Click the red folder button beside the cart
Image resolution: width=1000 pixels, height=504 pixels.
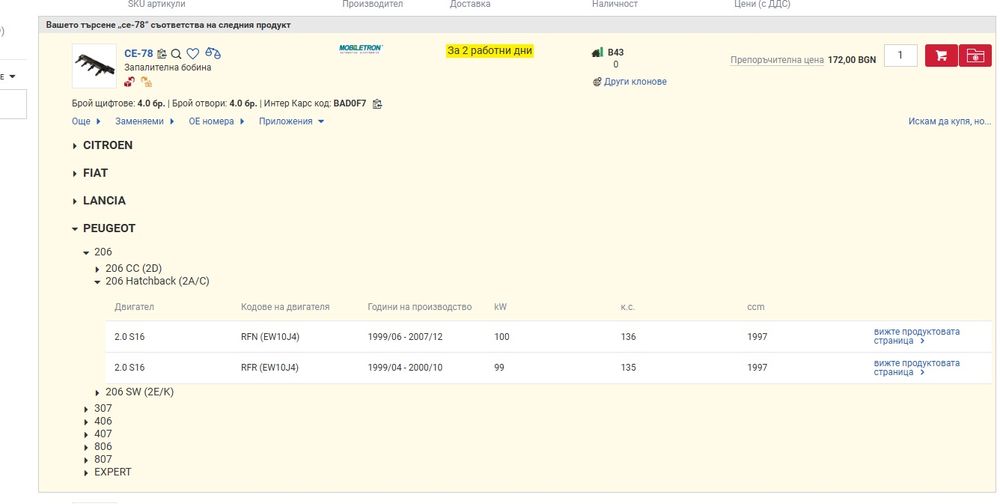pyautogui.click(x=975, y=56)
